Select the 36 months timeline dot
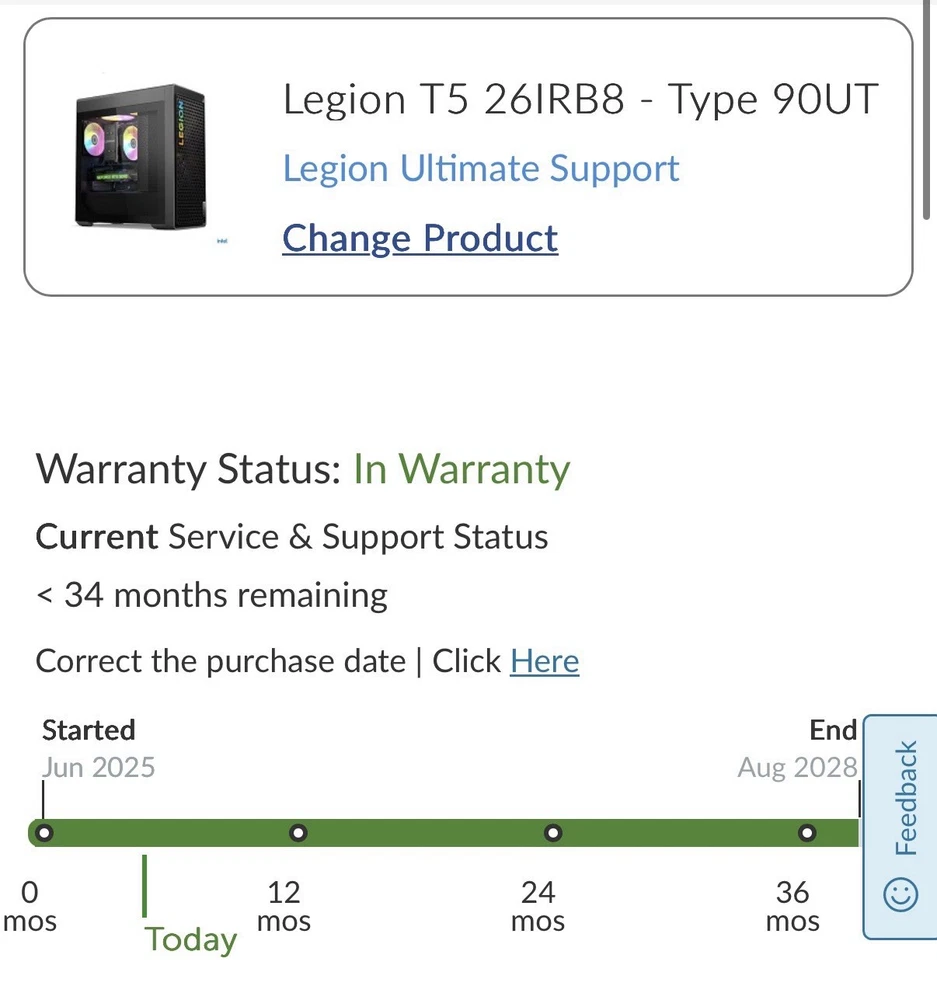The height and width of the screenshot is (1000, 937). (x=807, y=832)
